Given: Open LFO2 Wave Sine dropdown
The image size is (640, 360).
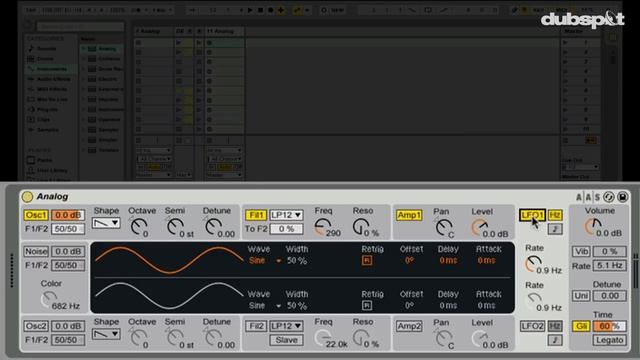Looking at the screenshot, I should 264,305.
